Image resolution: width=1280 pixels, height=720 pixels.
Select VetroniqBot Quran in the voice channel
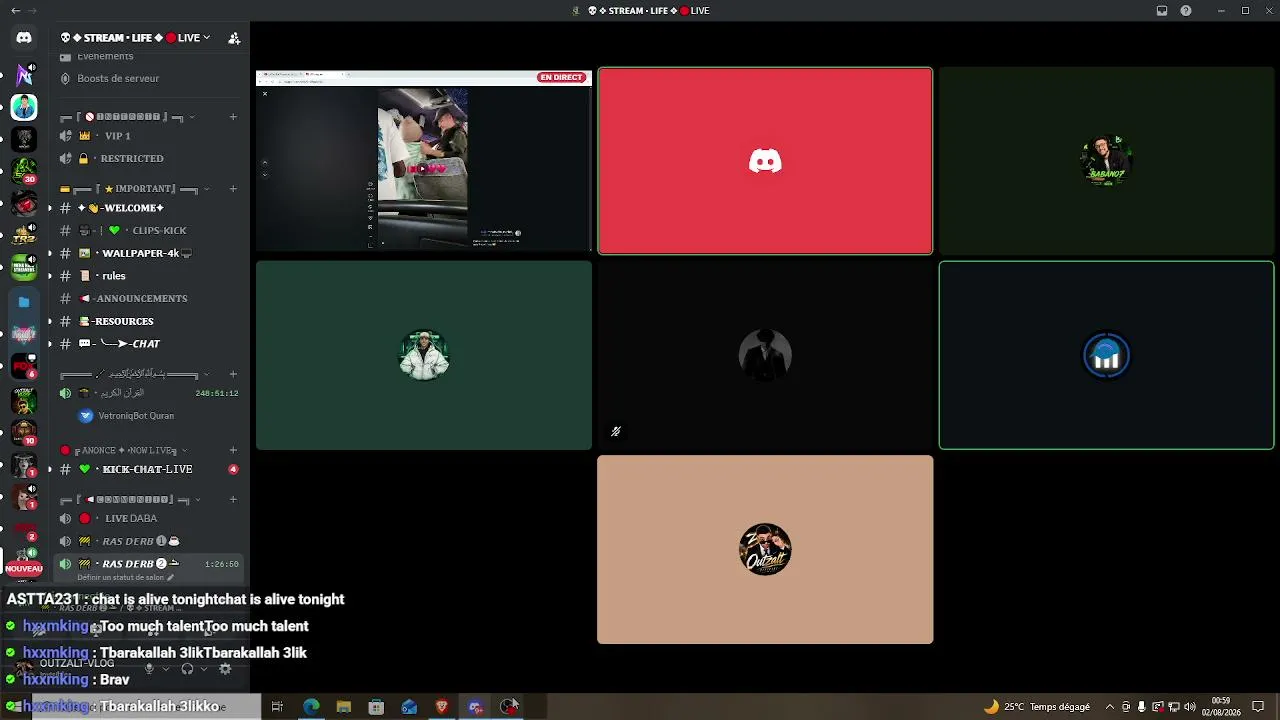click(x=127, y=416)
